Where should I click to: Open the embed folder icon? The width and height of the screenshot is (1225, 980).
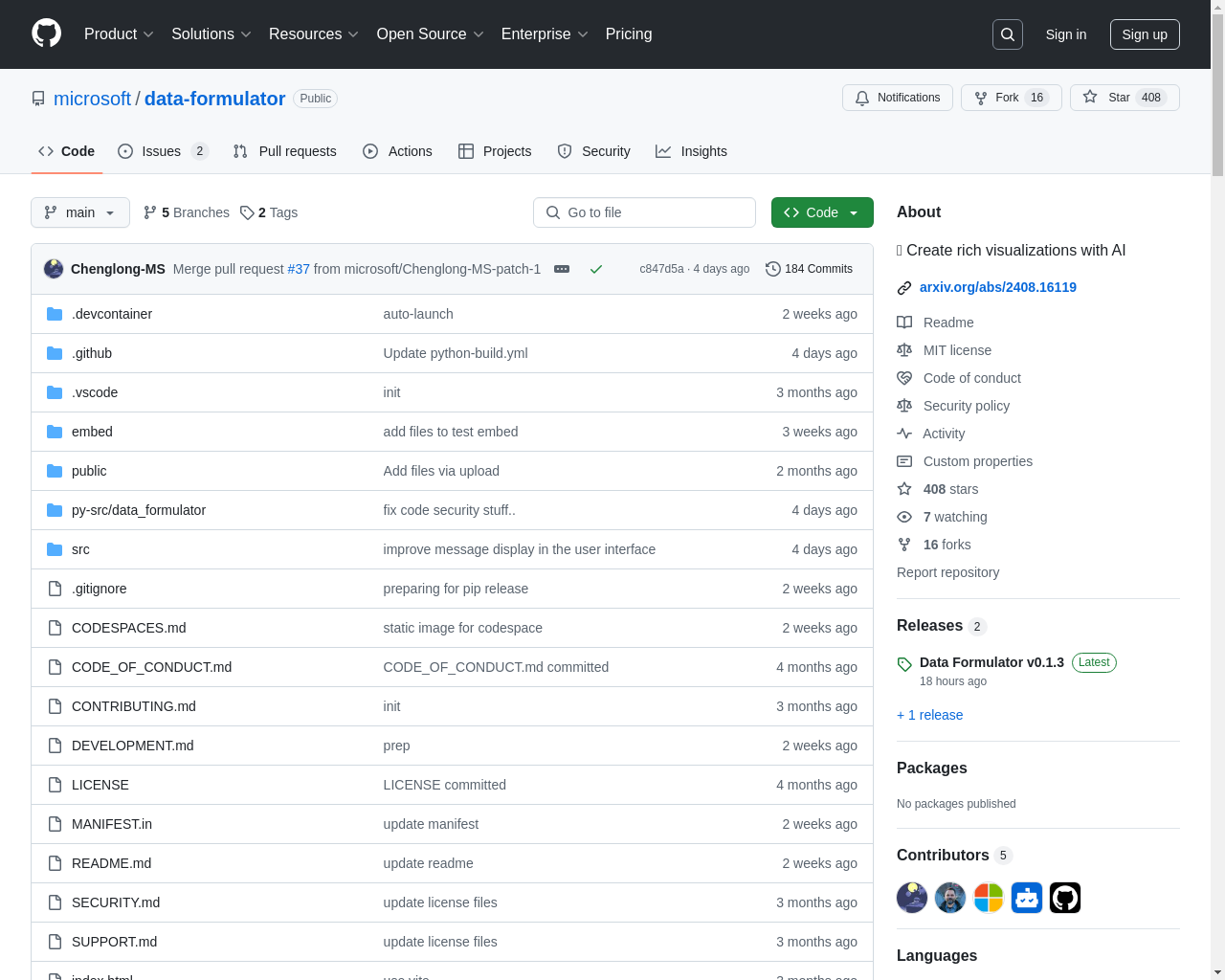(55, 432)
